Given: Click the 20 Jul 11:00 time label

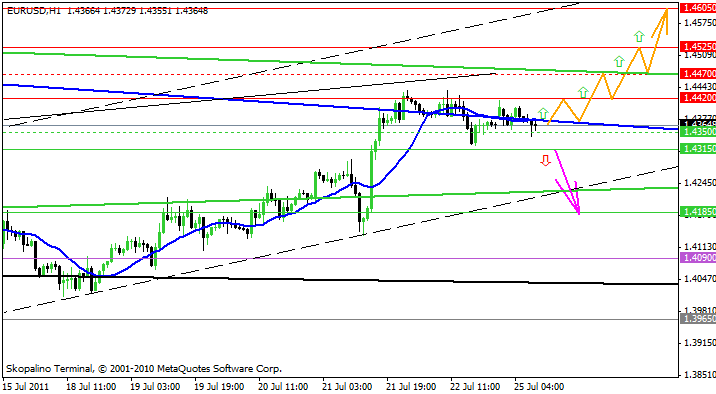Looking at the screenshot, I should point(284,387).
